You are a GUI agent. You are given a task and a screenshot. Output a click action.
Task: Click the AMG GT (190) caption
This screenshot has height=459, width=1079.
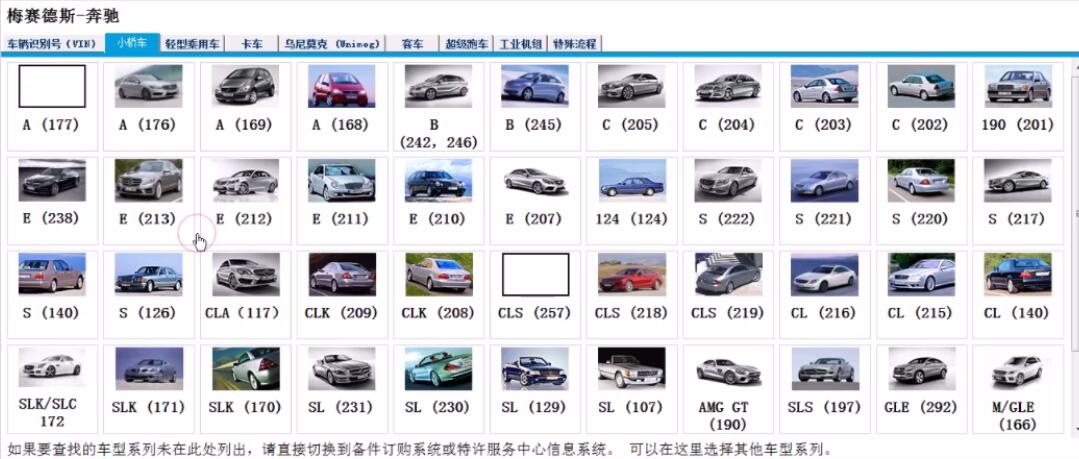point(728,416)
